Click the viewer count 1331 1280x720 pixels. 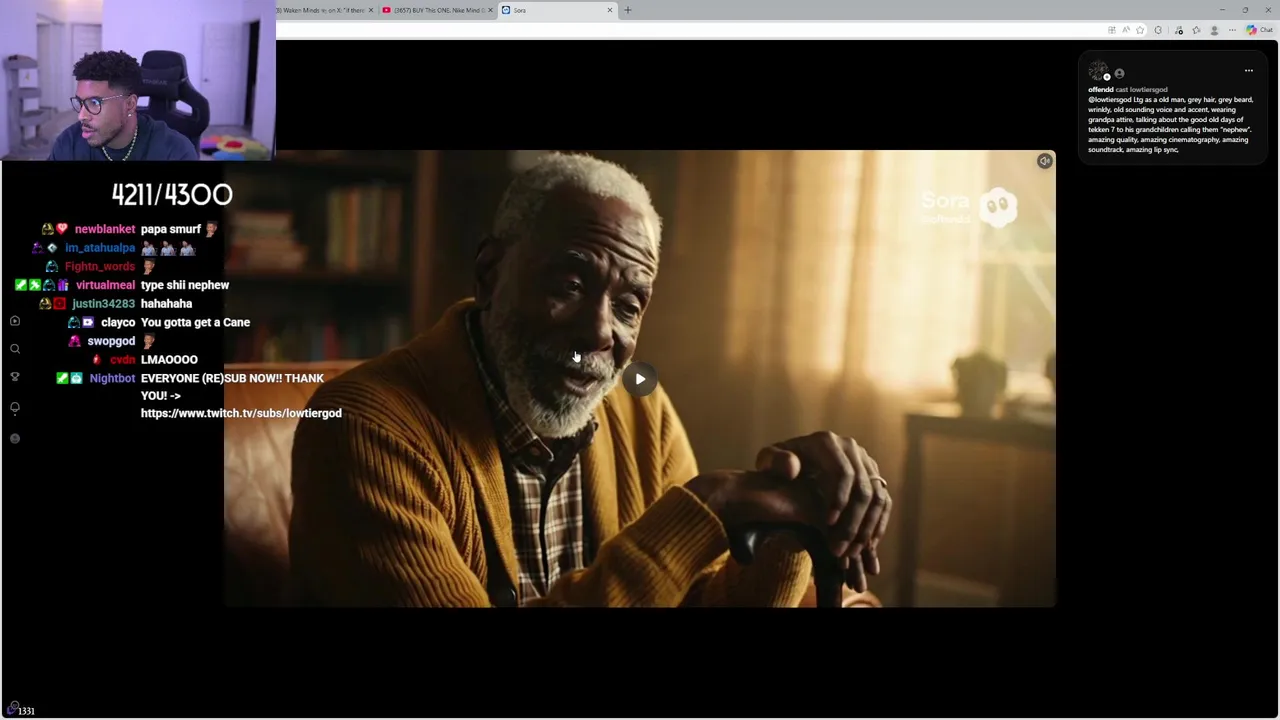pyautogui.click(x=25, y=711)
